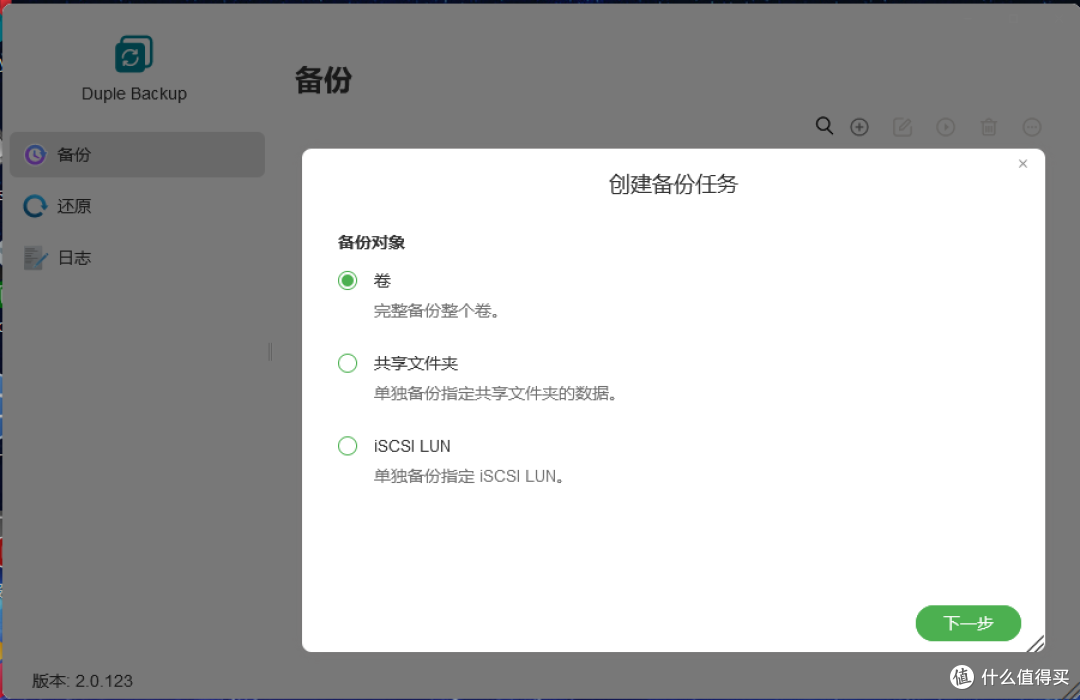Click the 完整备份整个卷 description text
Viewport: 1080px width, 700px height.
(437, 311)
